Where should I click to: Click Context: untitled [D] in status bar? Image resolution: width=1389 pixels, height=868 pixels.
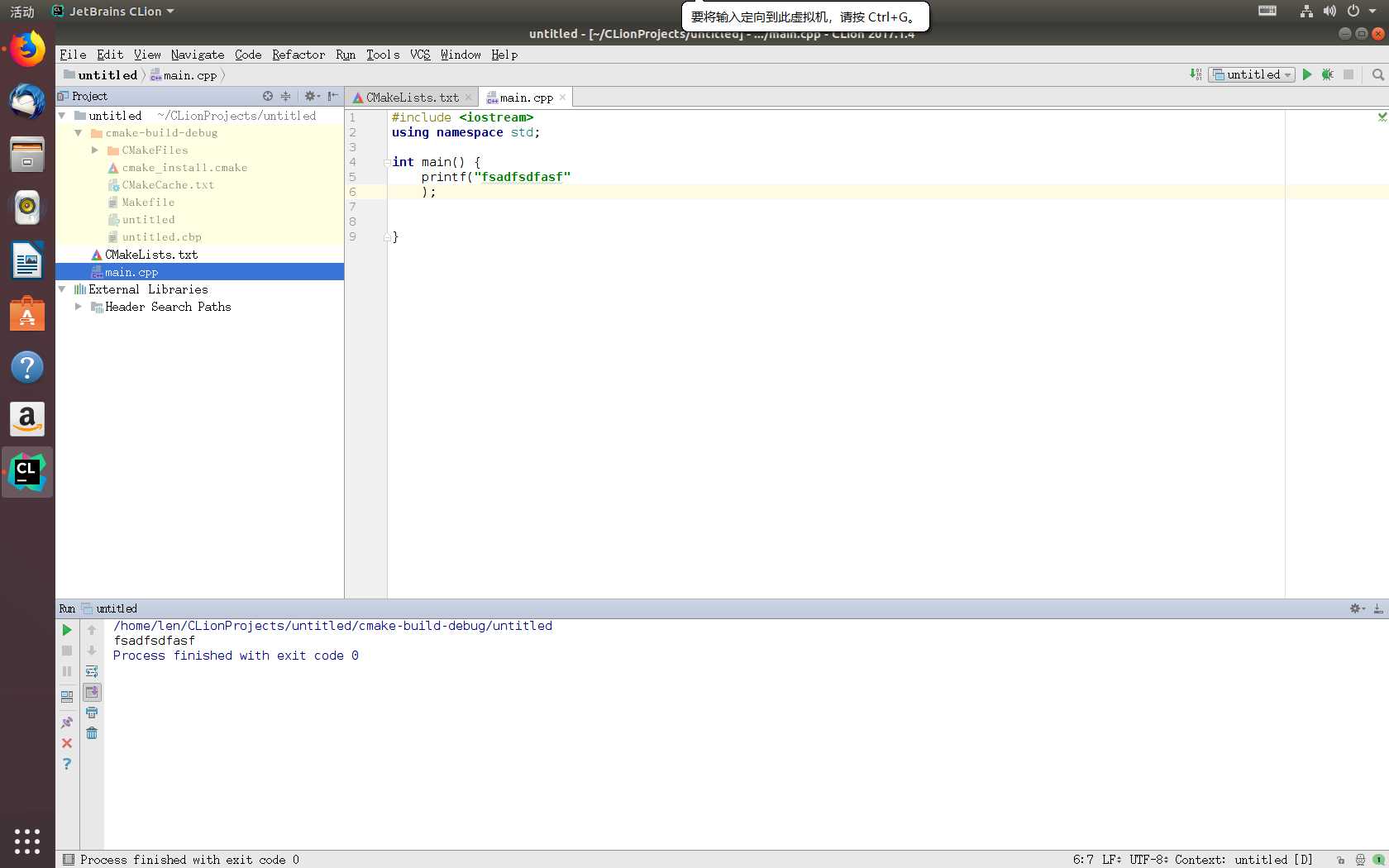click(x=1244, y=860)
